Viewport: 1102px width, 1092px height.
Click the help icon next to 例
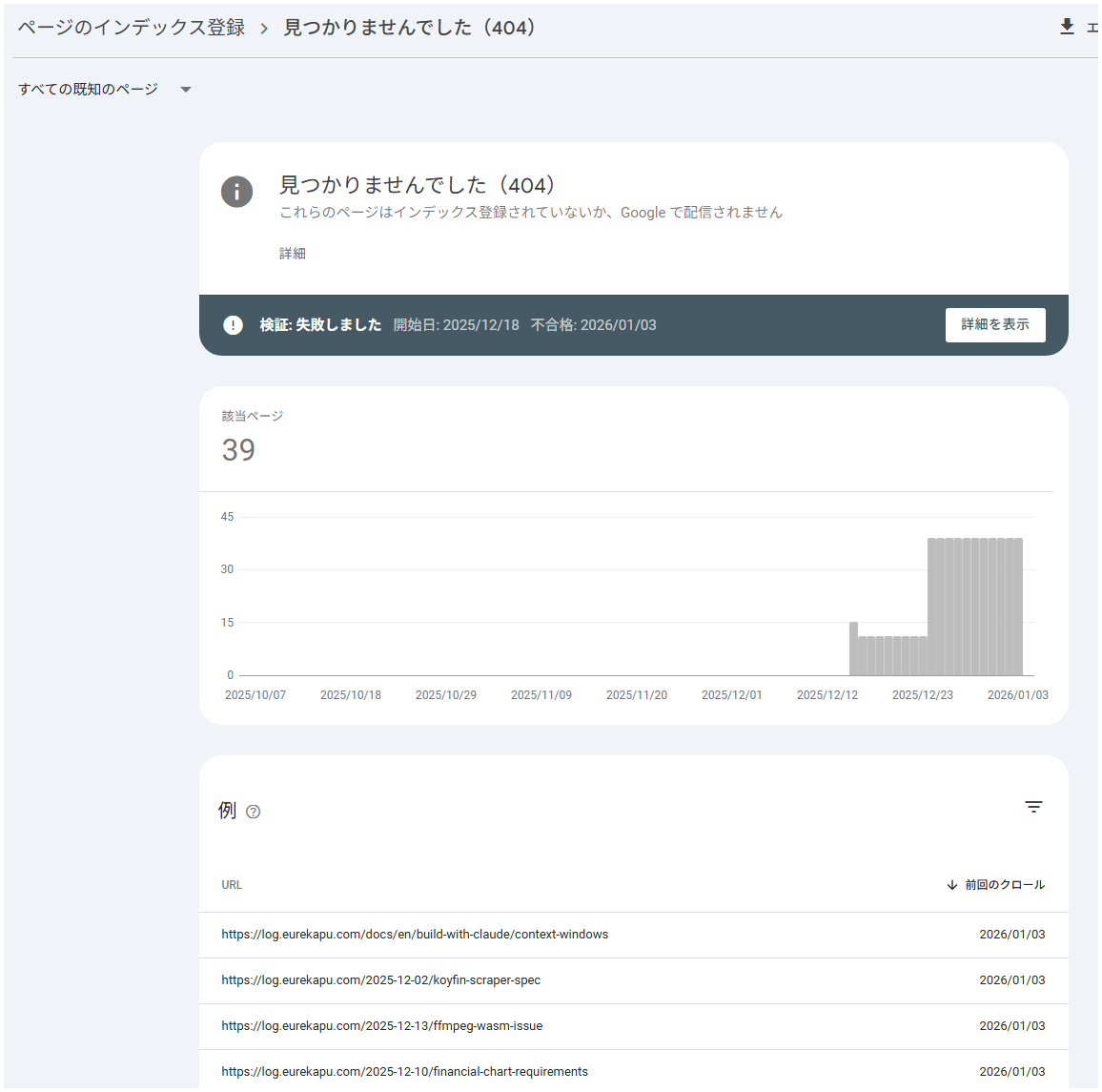tap(254, 812)
